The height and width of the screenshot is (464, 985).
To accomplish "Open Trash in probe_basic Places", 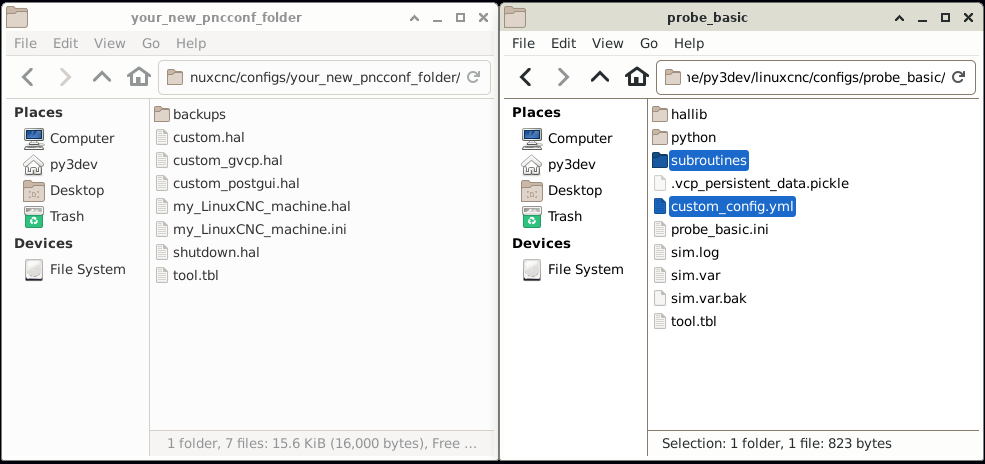I will click(552, 217).
